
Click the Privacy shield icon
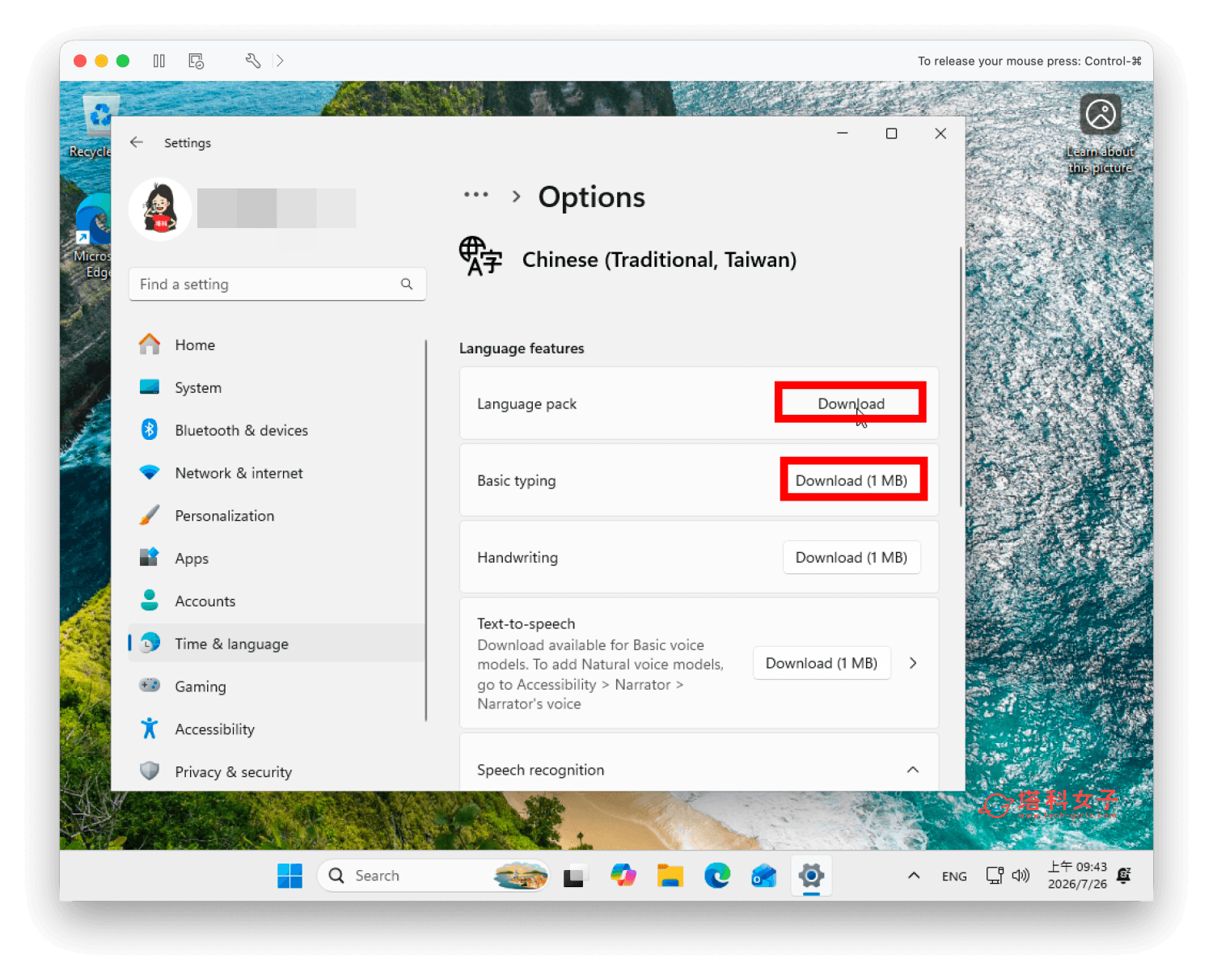150,771
